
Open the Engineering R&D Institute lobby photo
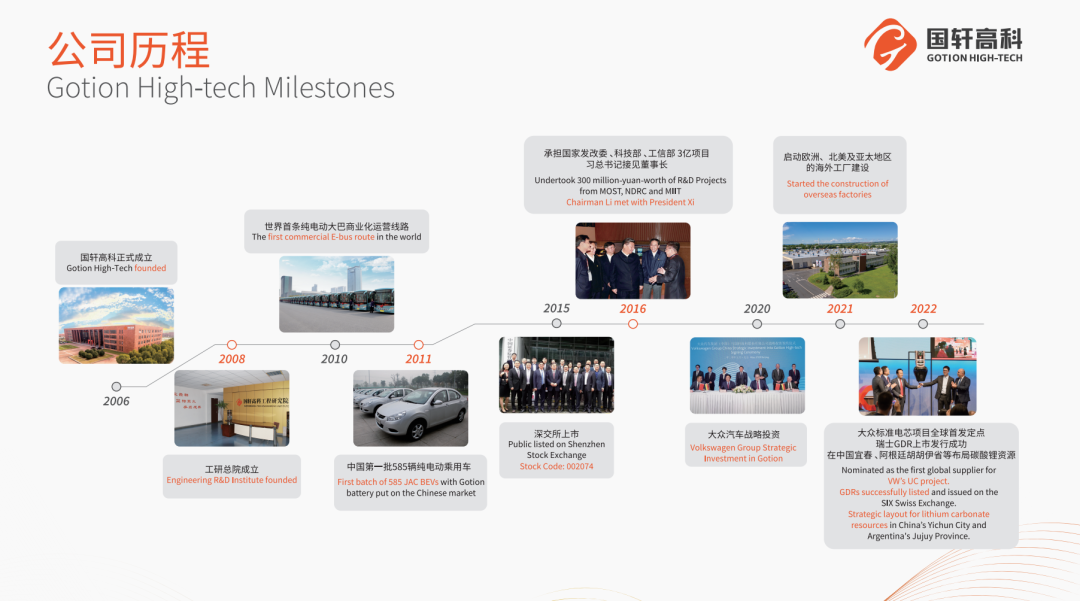coord(232,408)
